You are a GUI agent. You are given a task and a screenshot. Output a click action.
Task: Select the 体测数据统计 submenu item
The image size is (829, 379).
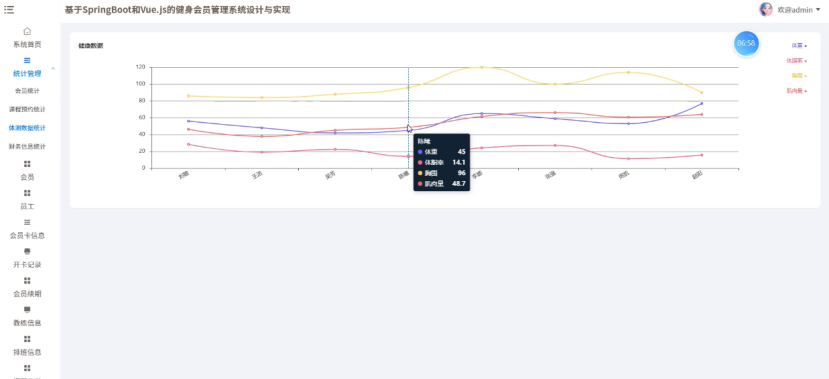[x=27, y=128]
